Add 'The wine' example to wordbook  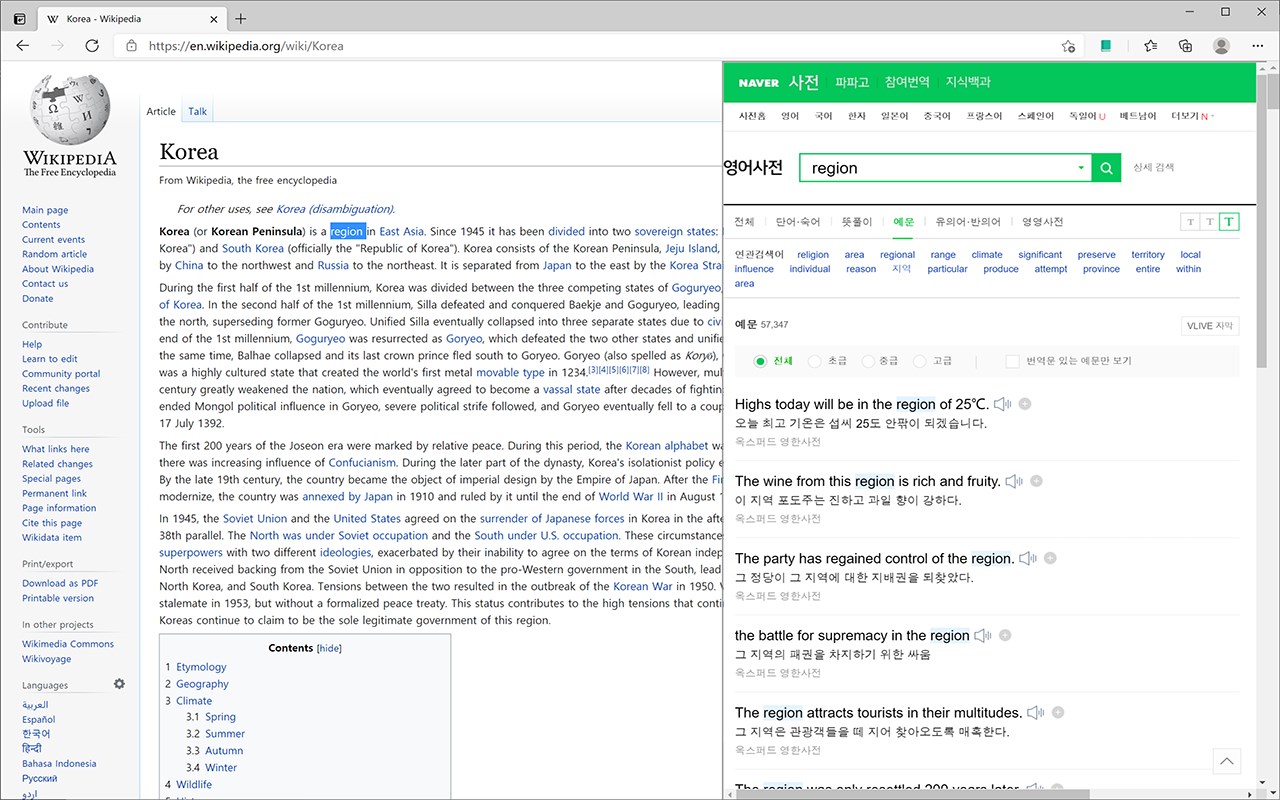pos(1037,481)
